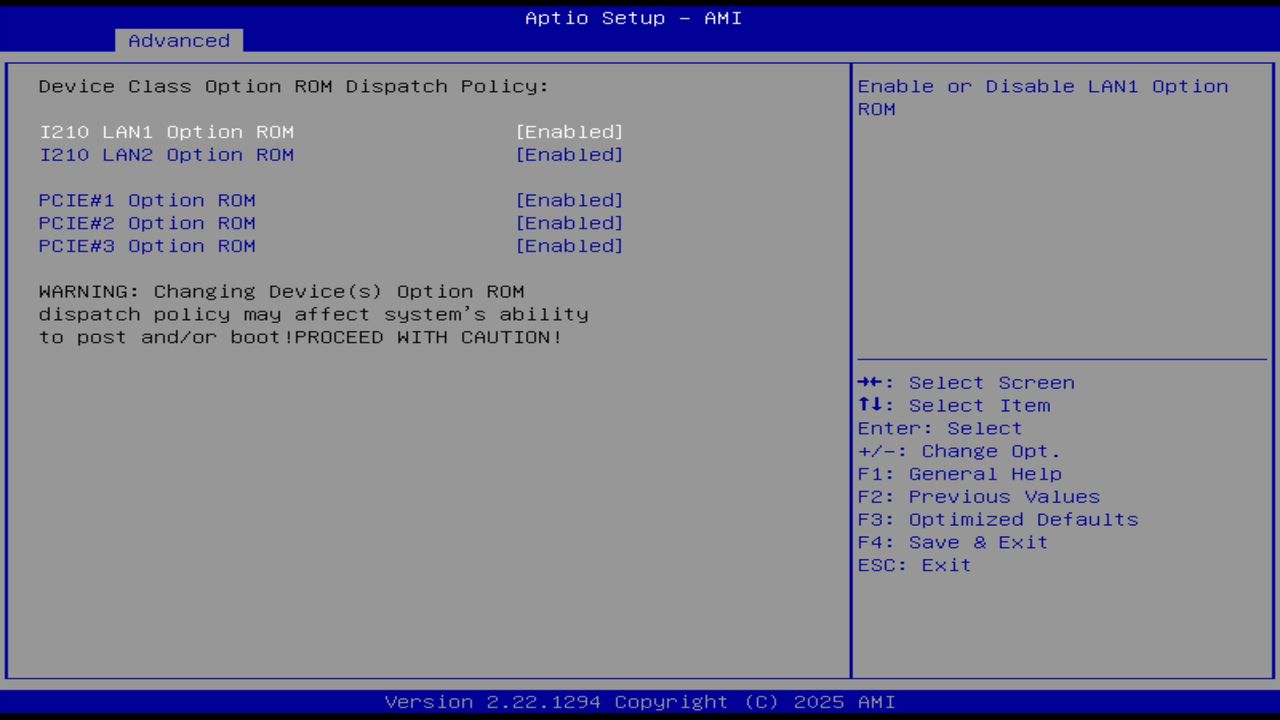Click F3 Optimized Defaults option

[x=997, y=519]
